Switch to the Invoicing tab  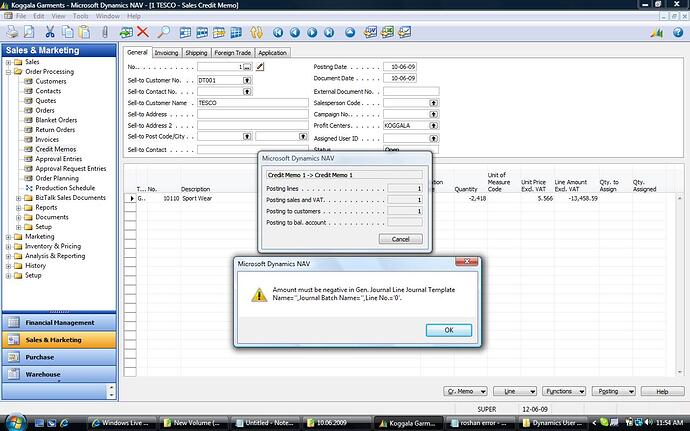(x=166, y=53)
